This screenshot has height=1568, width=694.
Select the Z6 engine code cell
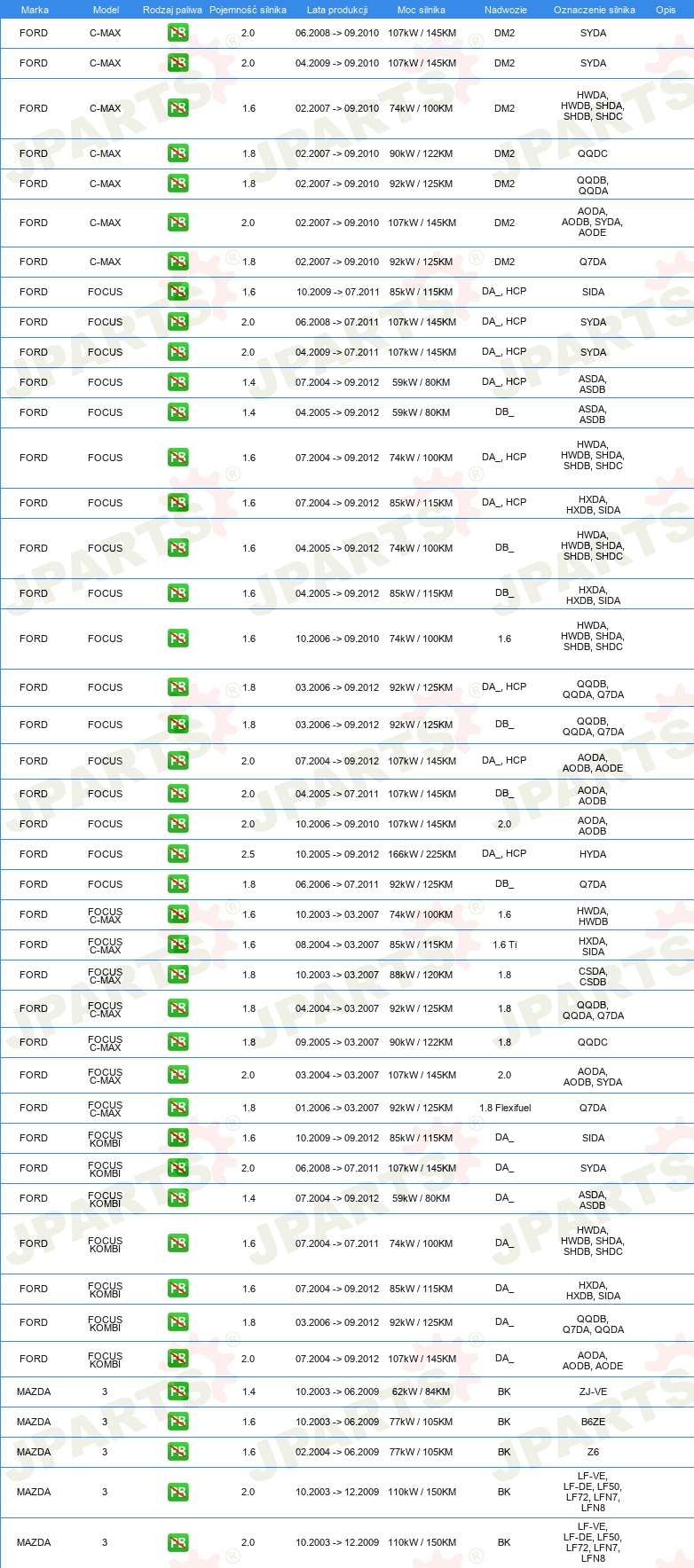(593, 1452)
